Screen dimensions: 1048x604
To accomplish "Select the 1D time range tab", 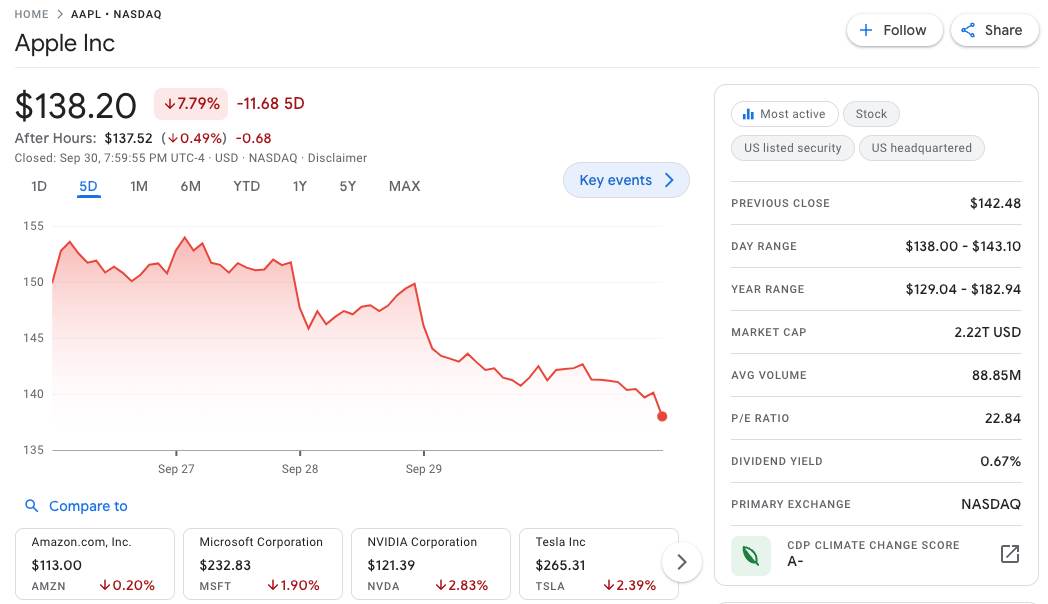I will click(39, 186).
